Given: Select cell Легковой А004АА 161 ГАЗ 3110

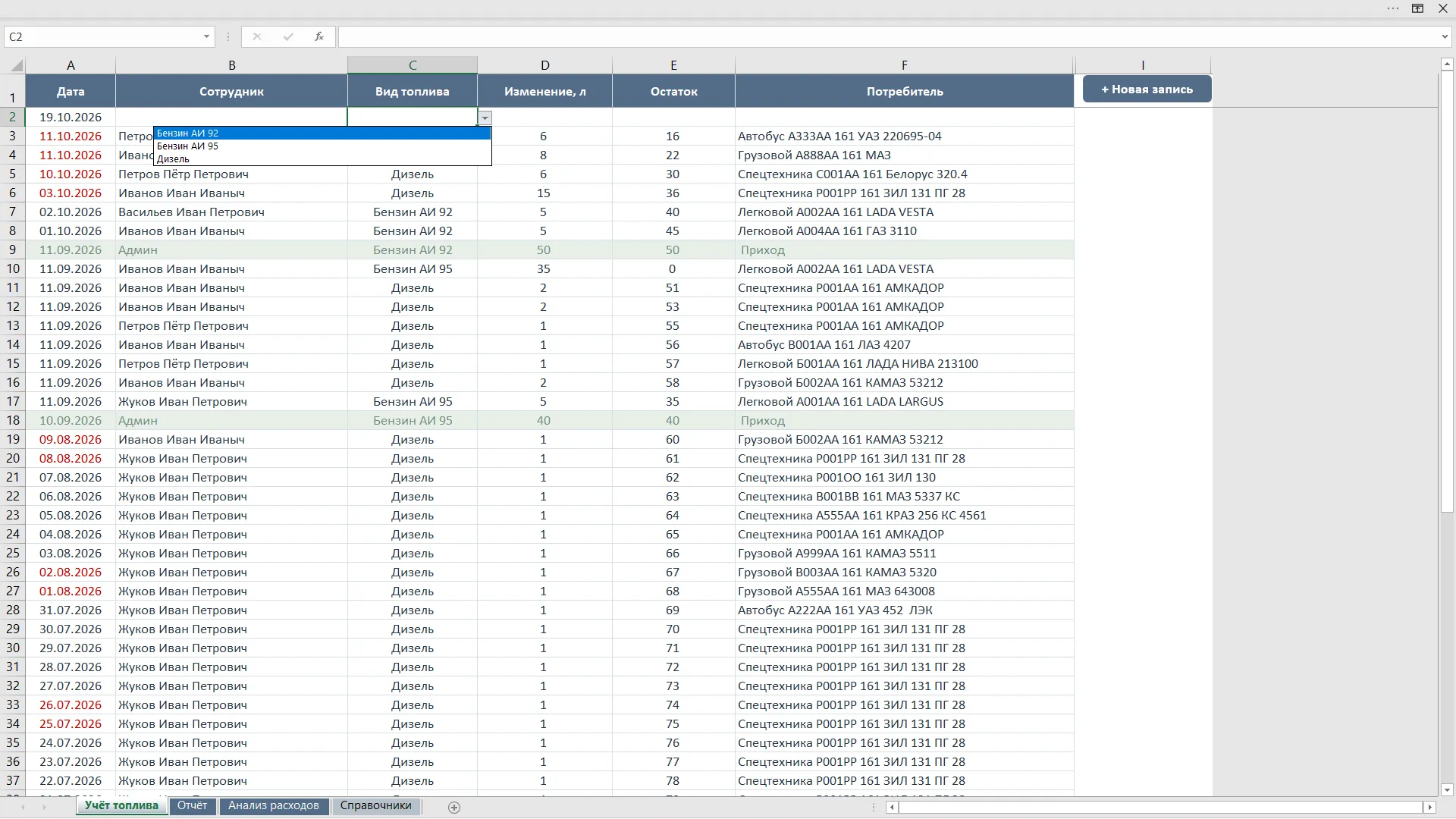Looking at the screenshot, I should tap(904, 231).
